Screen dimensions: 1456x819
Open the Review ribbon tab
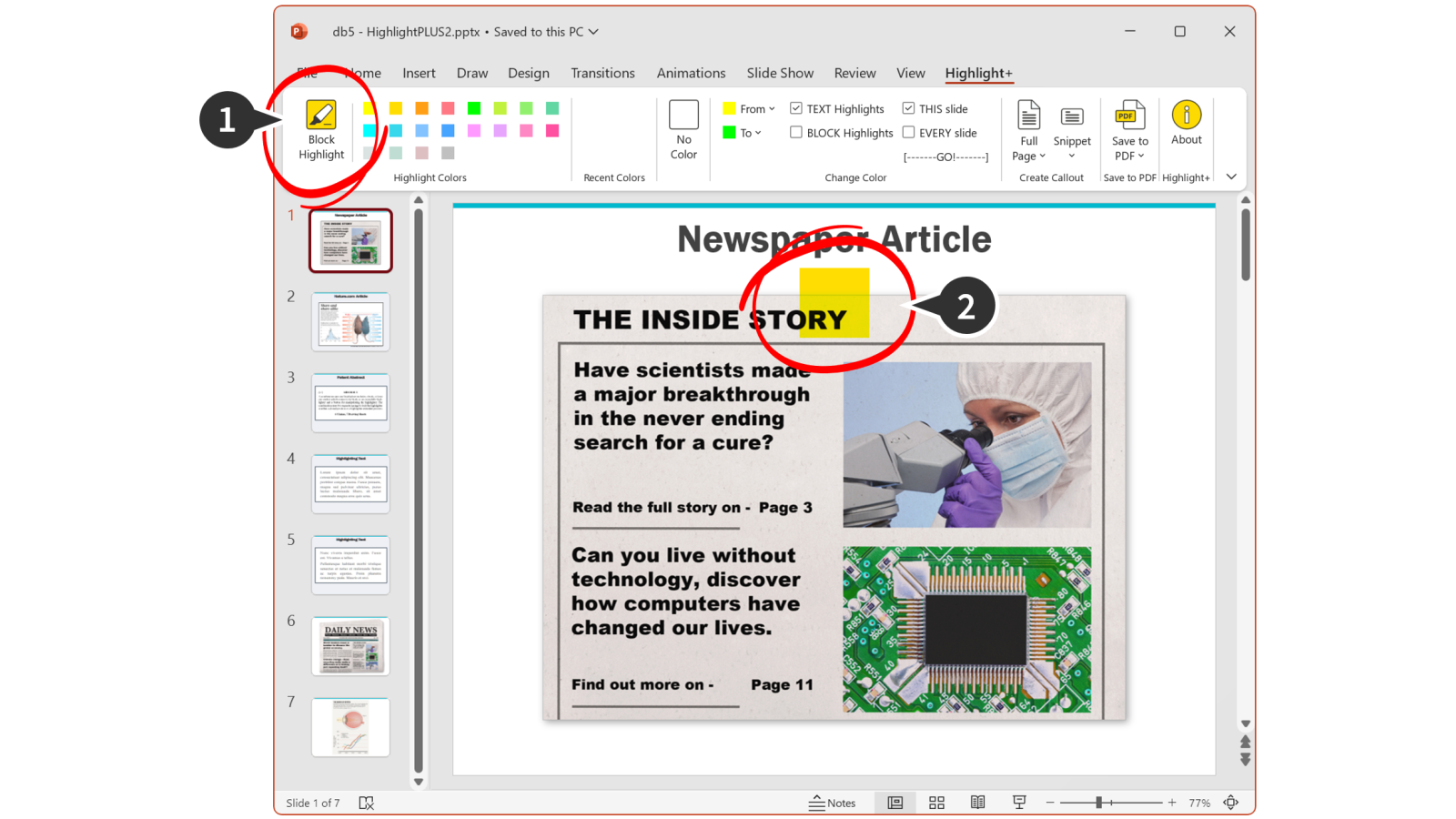tap(854, 73)
